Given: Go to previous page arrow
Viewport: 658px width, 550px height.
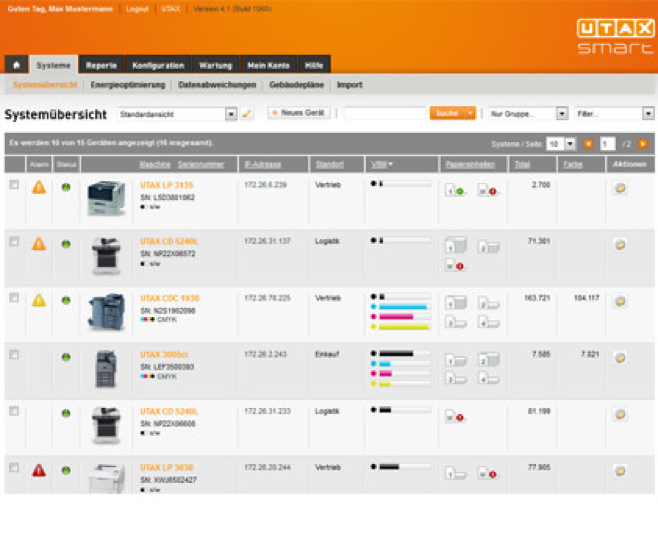Looking at the screenshot, I should [x=588, y=144].
